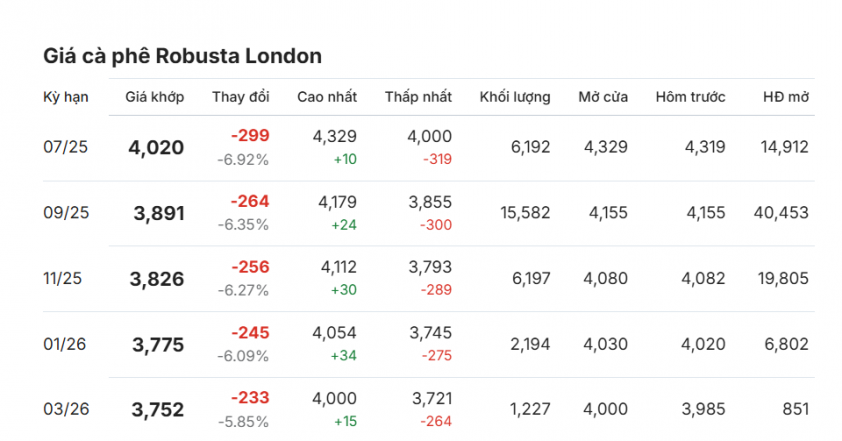842x441 pixels.
Task: Click the matched price 3,891
Action: [159, 213]
